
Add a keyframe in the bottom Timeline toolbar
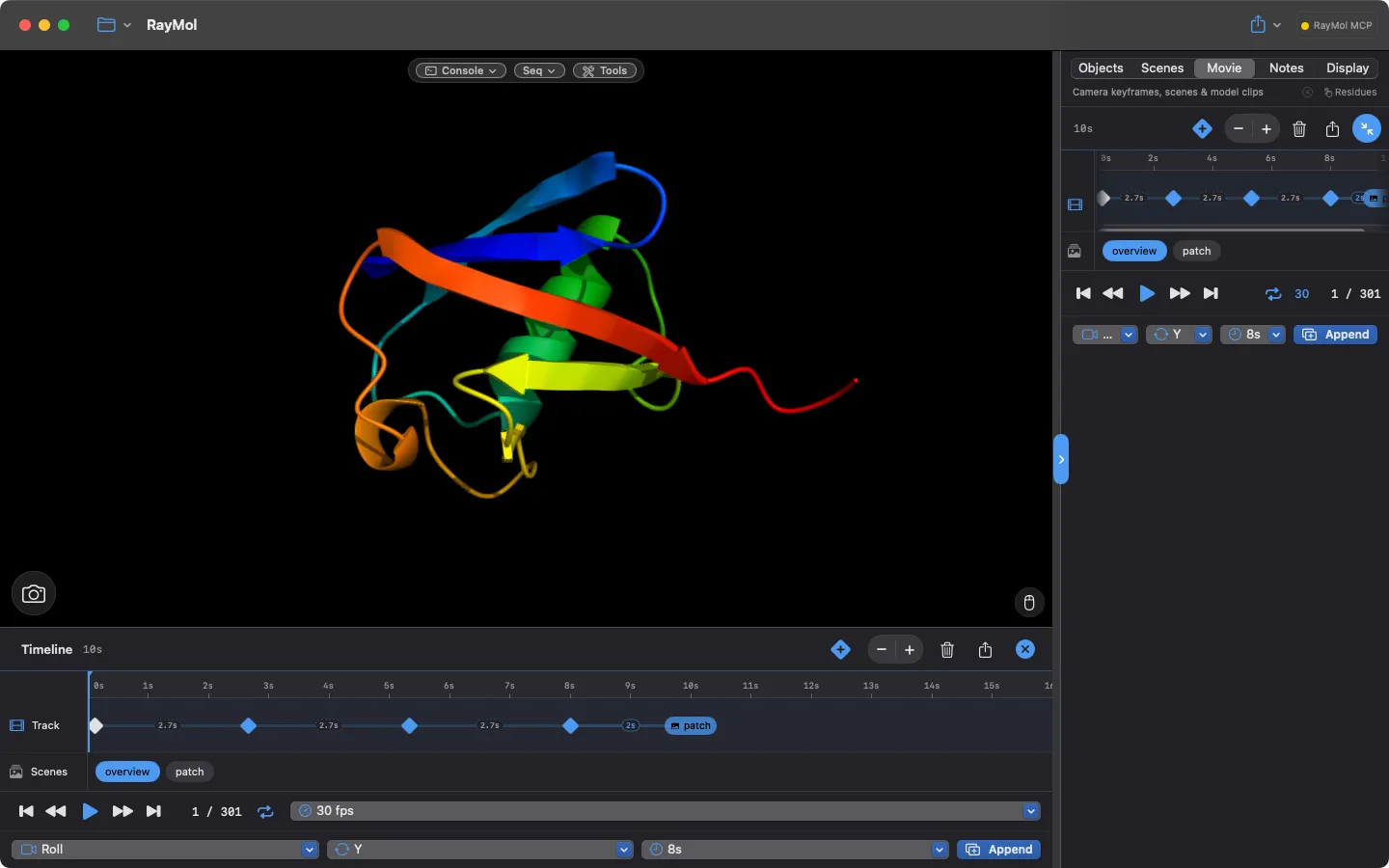(x=840, y=650)
